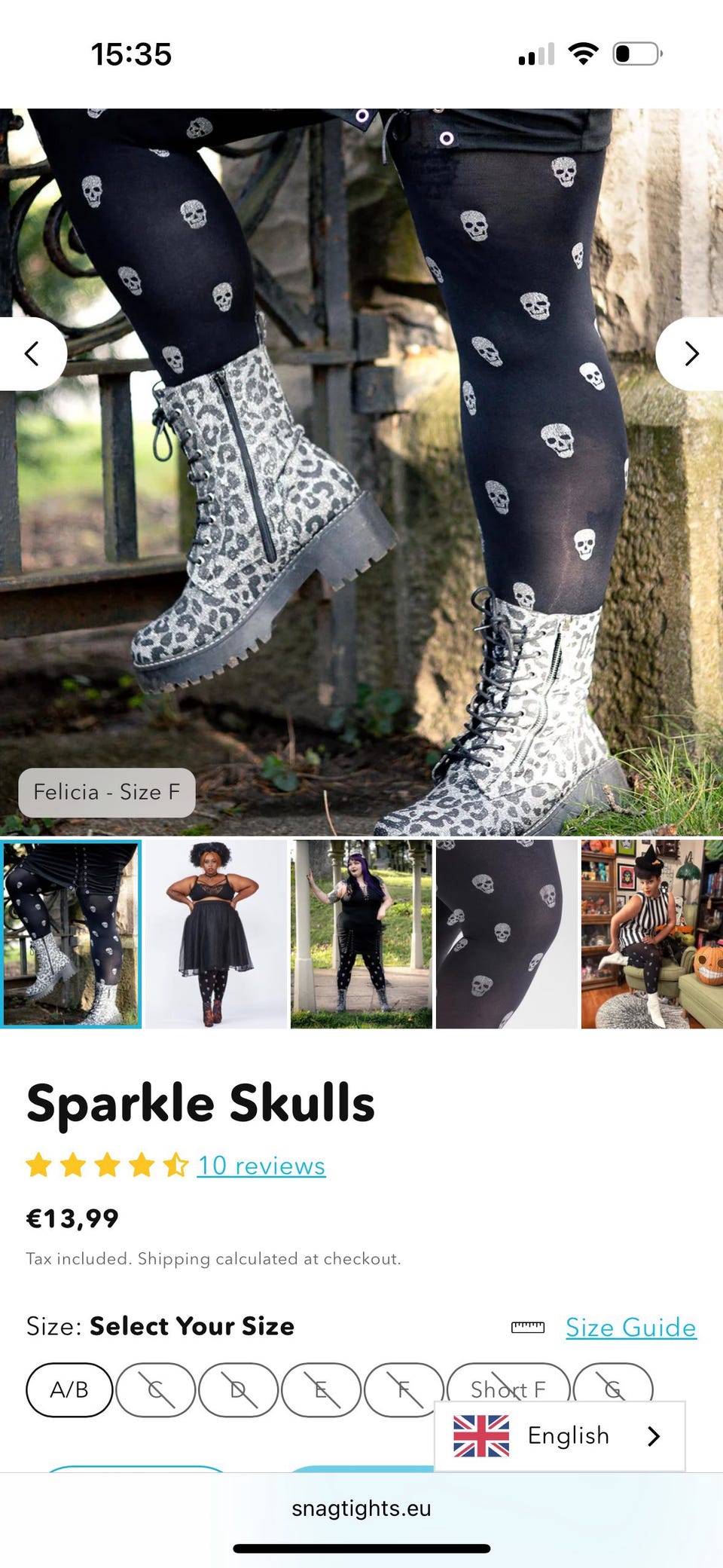
Task: Tap the UK flag language icon
Action: (481, 1435)
